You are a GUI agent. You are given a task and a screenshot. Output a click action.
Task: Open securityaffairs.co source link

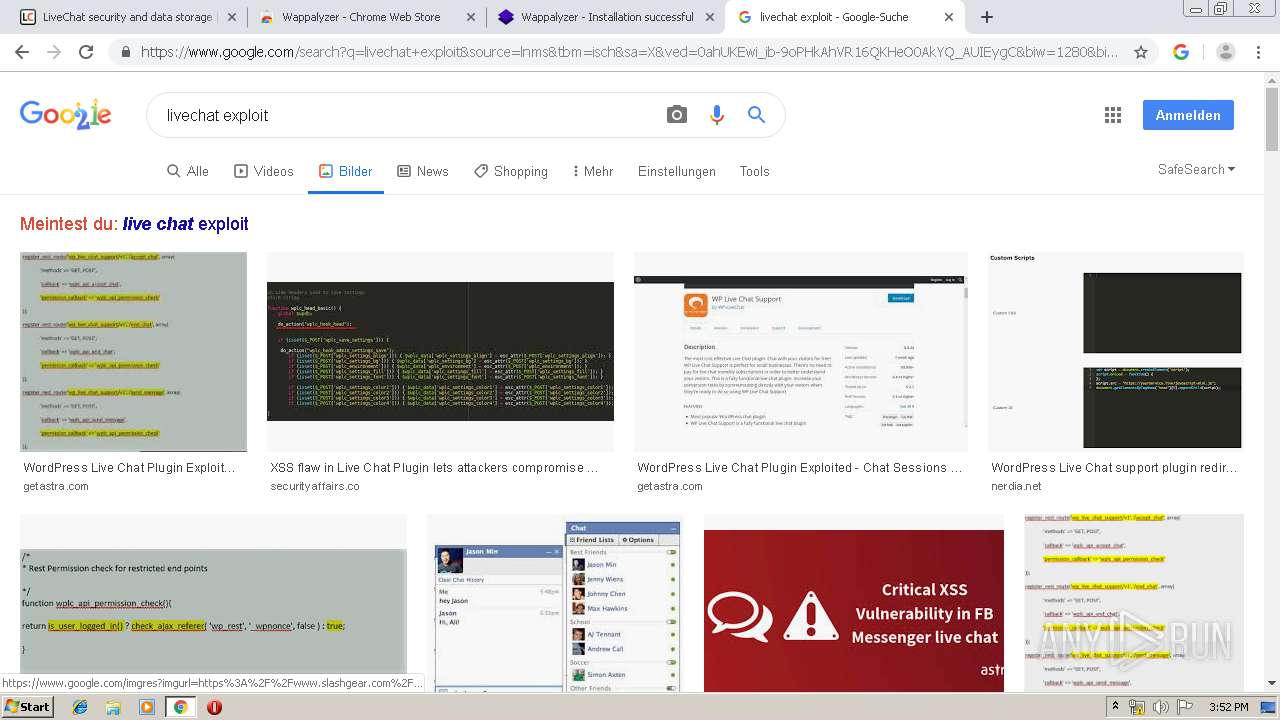pos(315,486)
